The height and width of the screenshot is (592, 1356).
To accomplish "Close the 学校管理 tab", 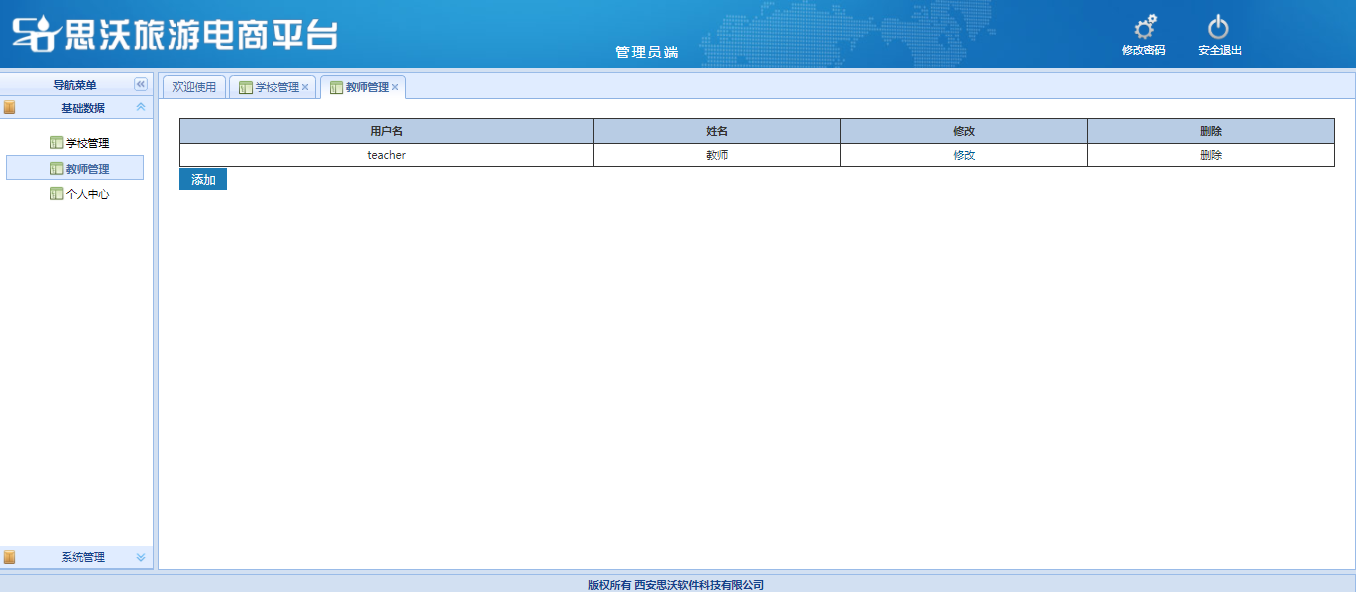I will [x=305, y=87].
